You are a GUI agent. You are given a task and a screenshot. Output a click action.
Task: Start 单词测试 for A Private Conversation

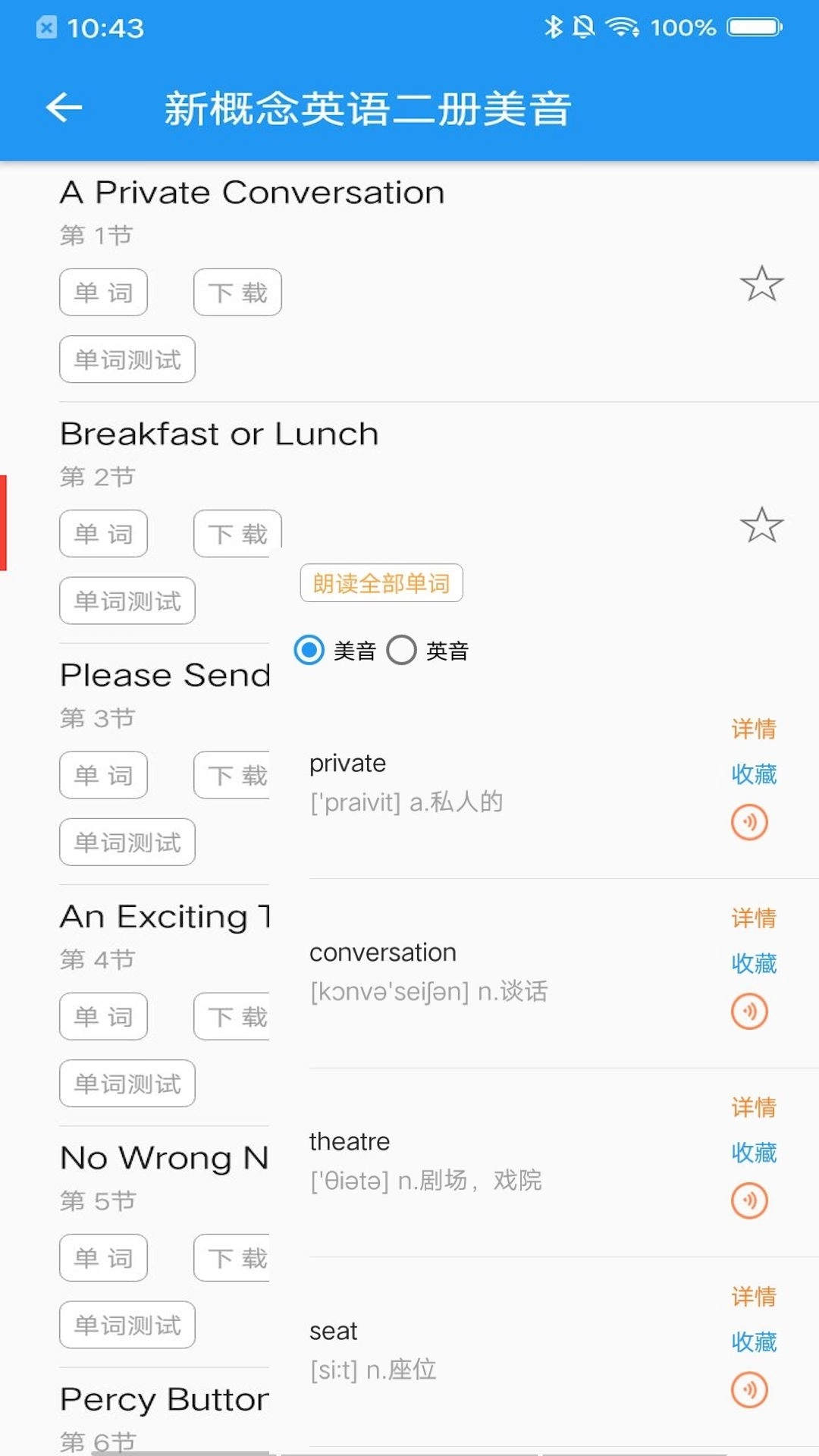click(x=127, y=359)
